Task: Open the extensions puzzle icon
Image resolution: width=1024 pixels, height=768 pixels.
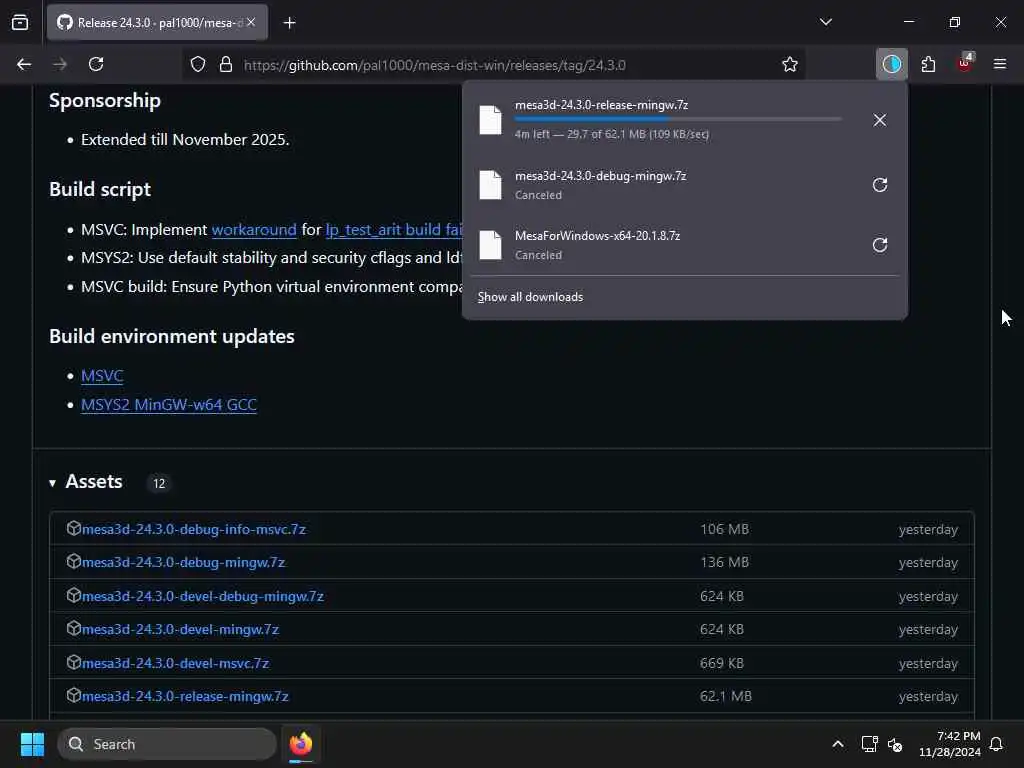Action: coord(928,64)
